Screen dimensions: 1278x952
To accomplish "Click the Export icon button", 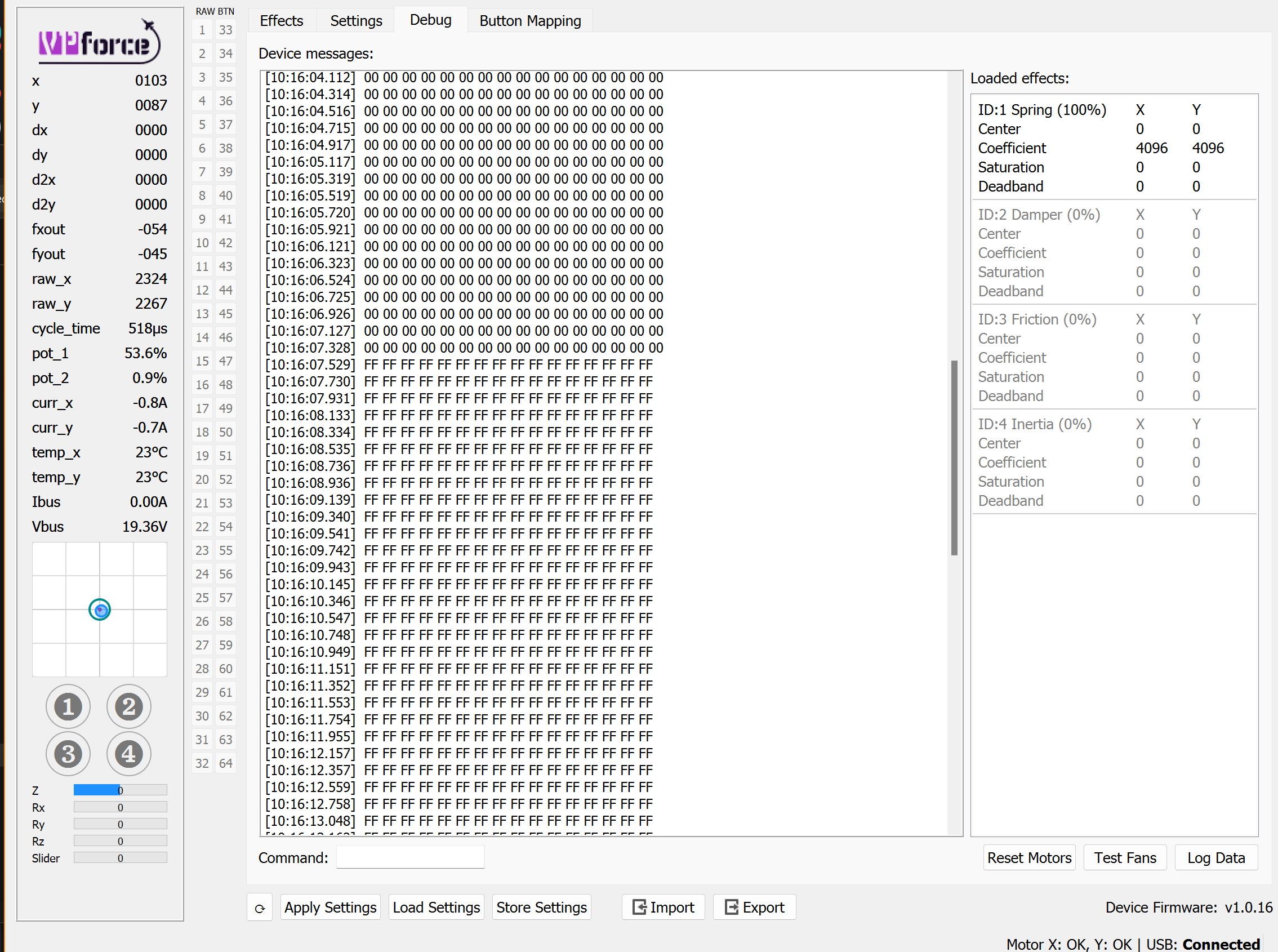I will [754, 906].
